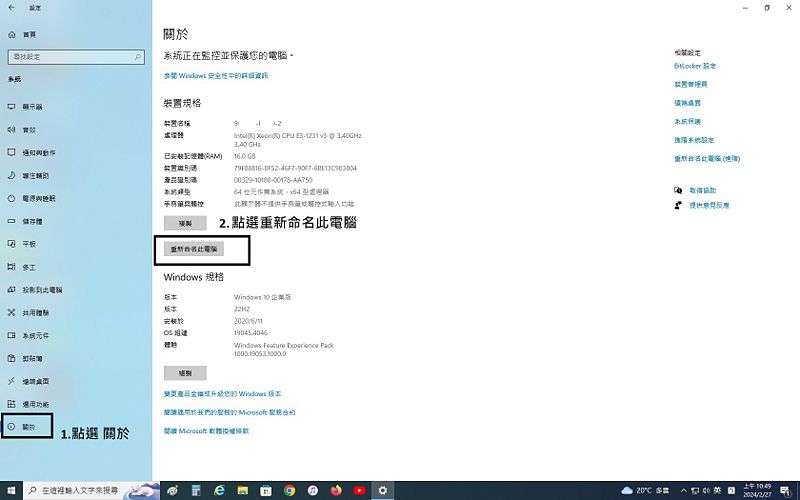Open Shared experiences (共用體驗) settings
Viewport: 800px width, 500px height.
[29, 313]
